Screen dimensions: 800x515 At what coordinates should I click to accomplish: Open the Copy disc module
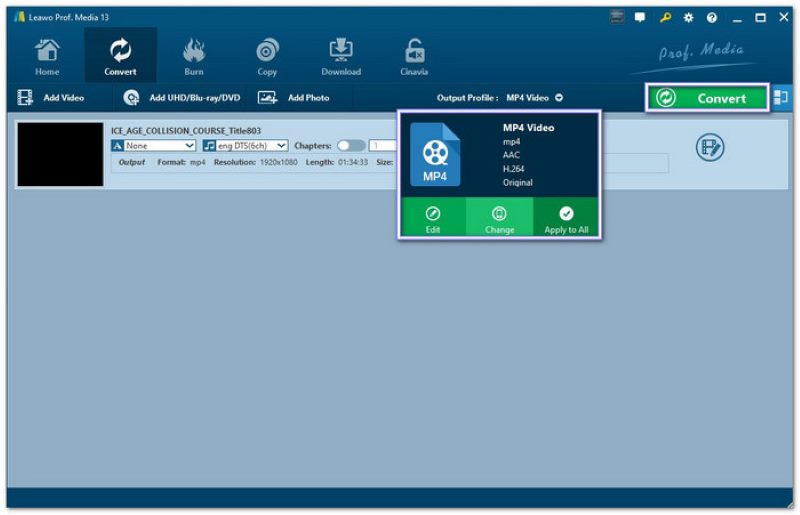click(x=267, y=56)
